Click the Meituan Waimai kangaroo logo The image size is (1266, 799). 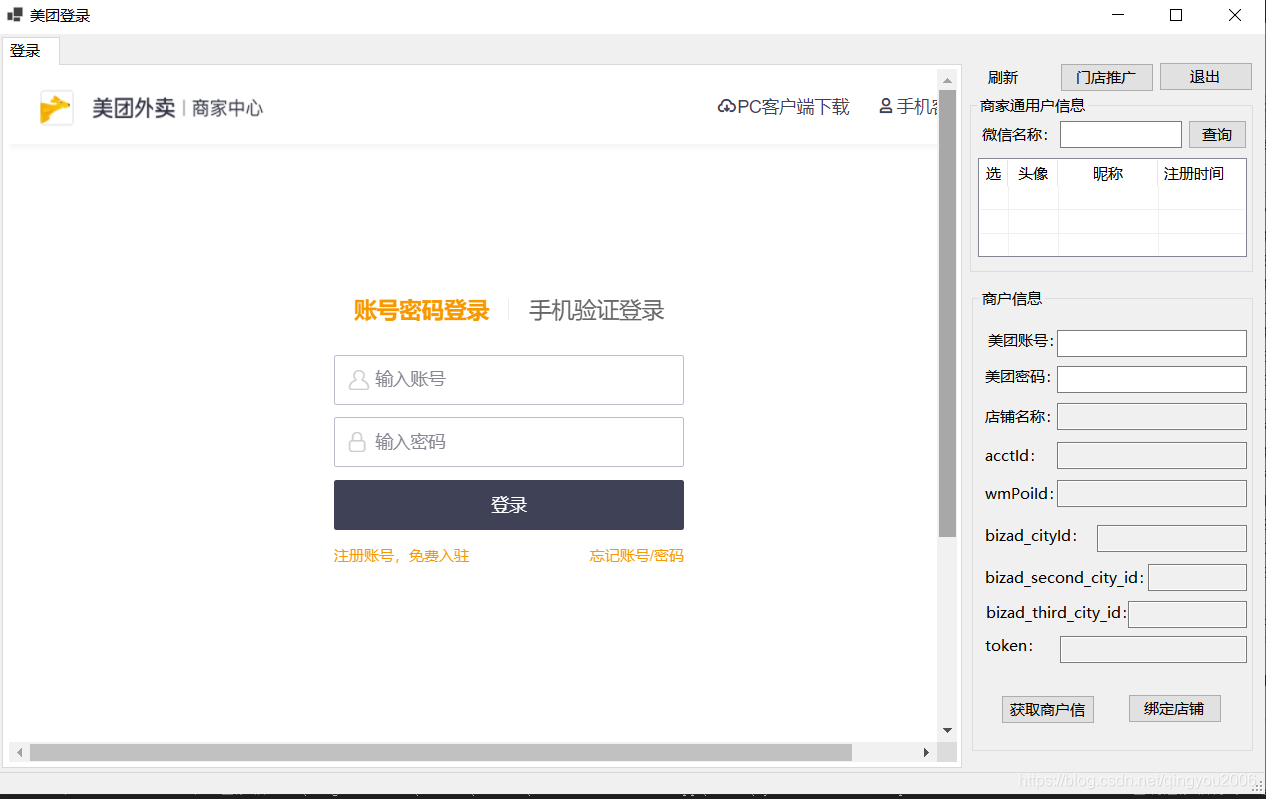pos(56,108)
